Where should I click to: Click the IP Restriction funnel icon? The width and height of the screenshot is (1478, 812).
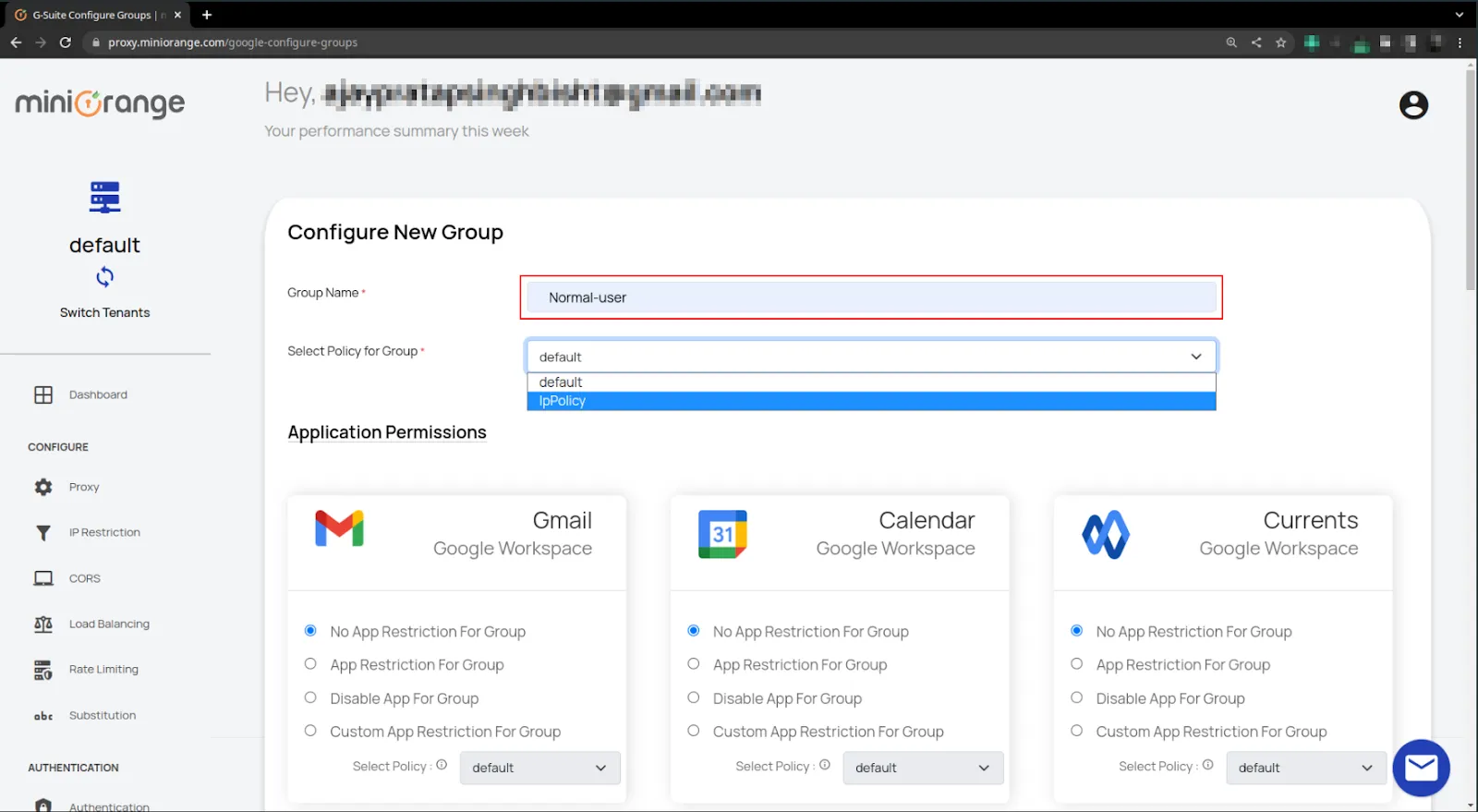point(43,533)
